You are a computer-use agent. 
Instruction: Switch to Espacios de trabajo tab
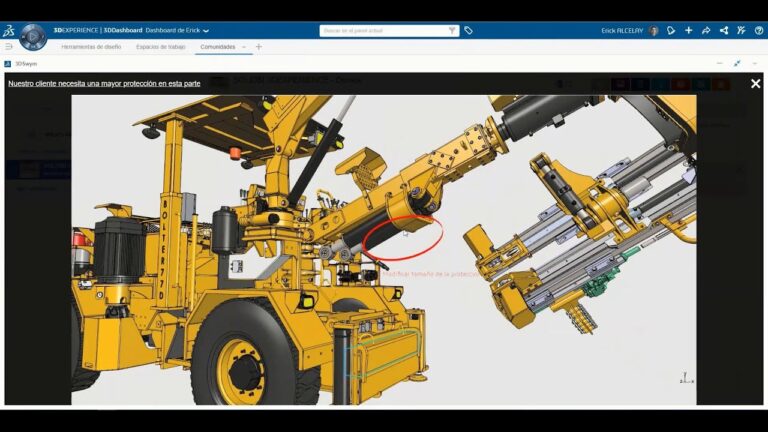[x=161, y=47]
